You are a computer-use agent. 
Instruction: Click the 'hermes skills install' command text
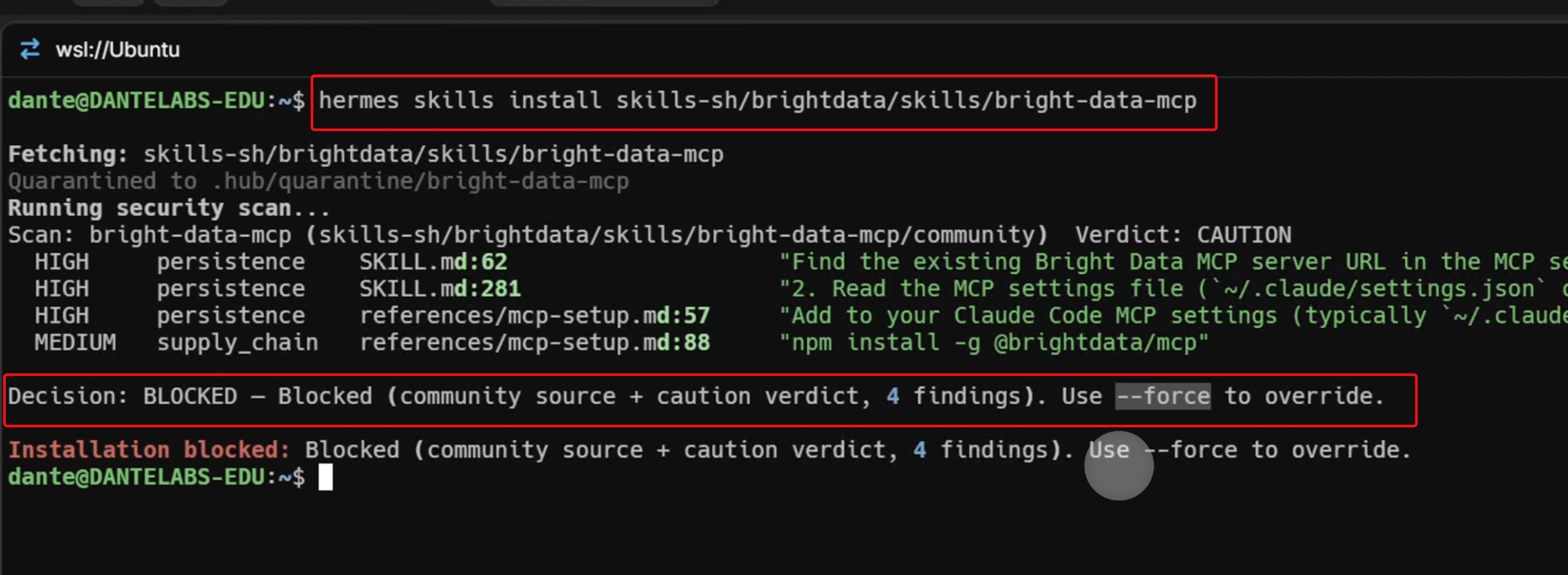757,101
